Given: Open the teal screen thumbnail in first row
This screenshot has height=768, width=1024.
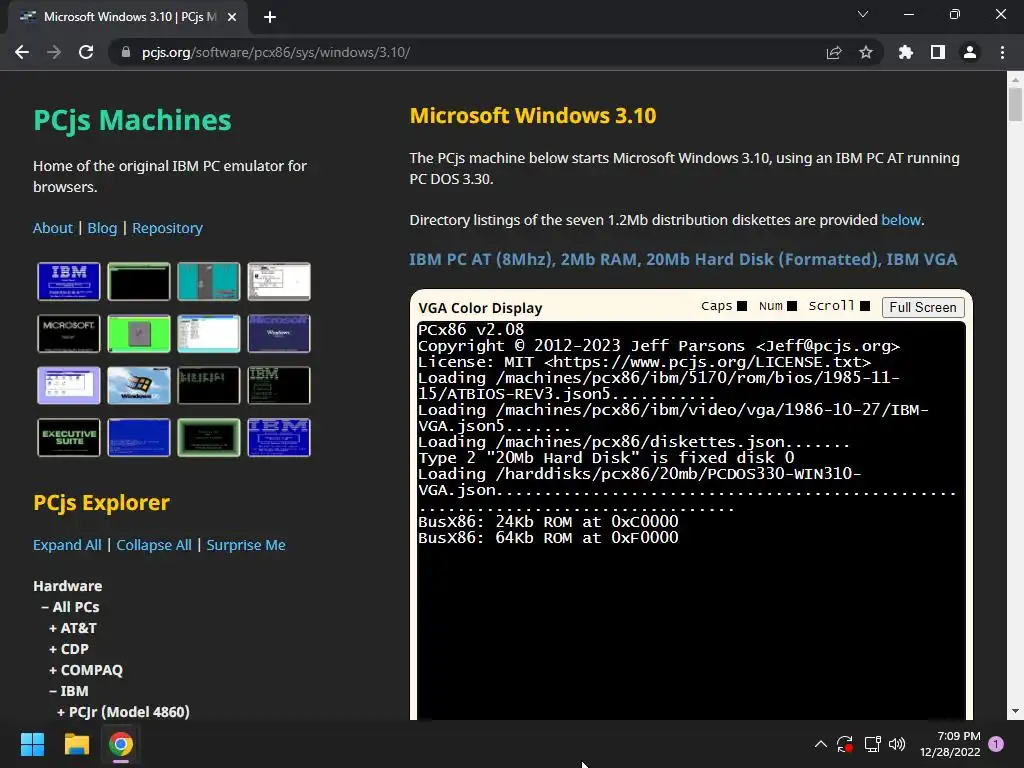Looking at the screenshot, I should point(208,281).
